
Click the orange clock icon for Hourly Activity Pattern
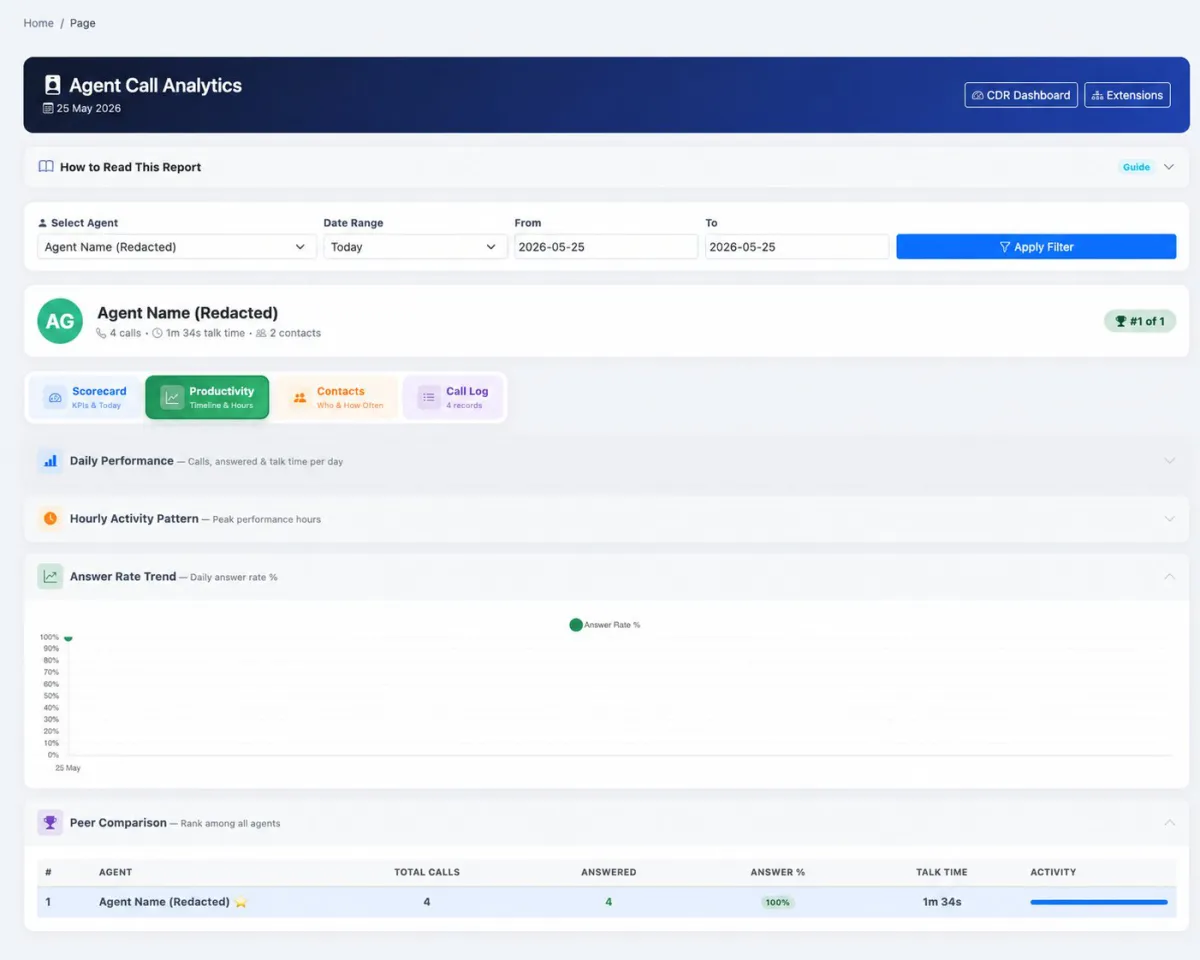point(50,519)
